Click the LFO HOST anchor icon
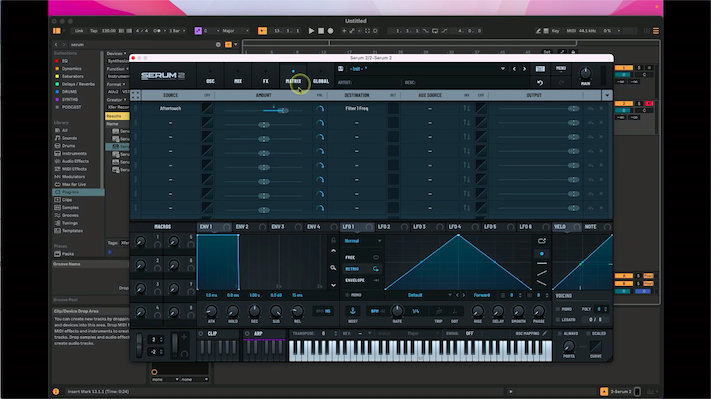This screenshot has width=711, height=399. [352, 311]
